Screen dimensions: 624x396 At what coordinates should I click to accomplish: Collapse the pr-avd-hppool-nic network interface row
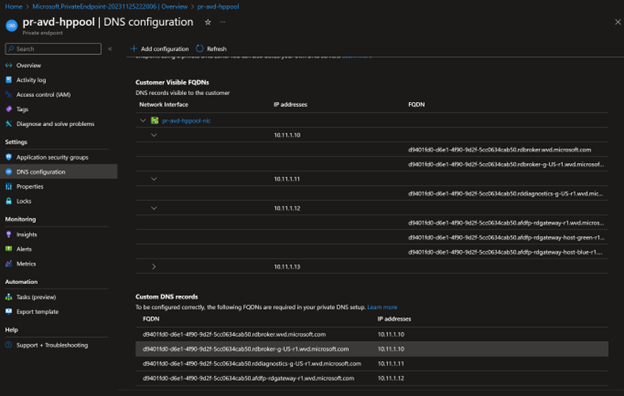click(x=143, y=121)
